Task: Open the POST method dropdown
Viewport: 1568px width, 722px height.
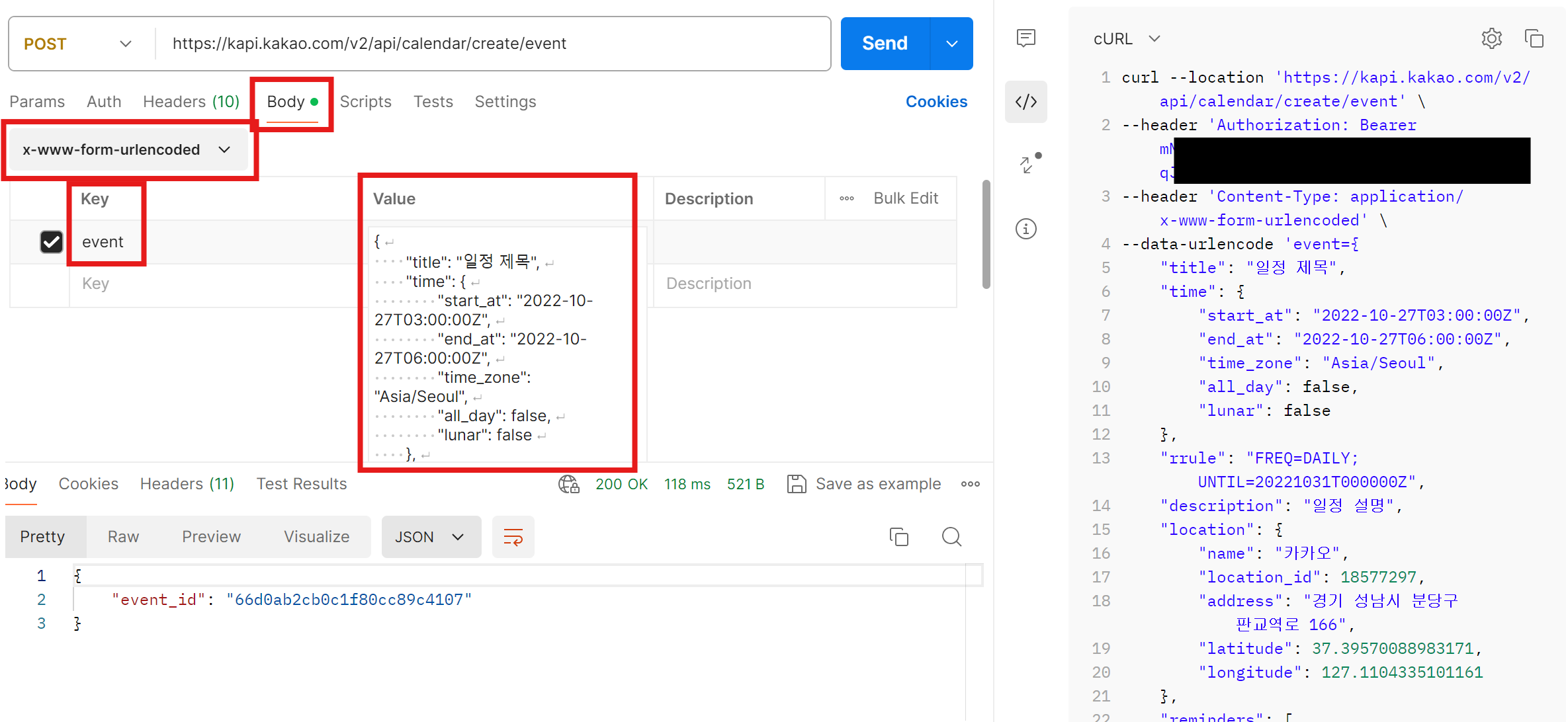Action: (x=78, y=44)
